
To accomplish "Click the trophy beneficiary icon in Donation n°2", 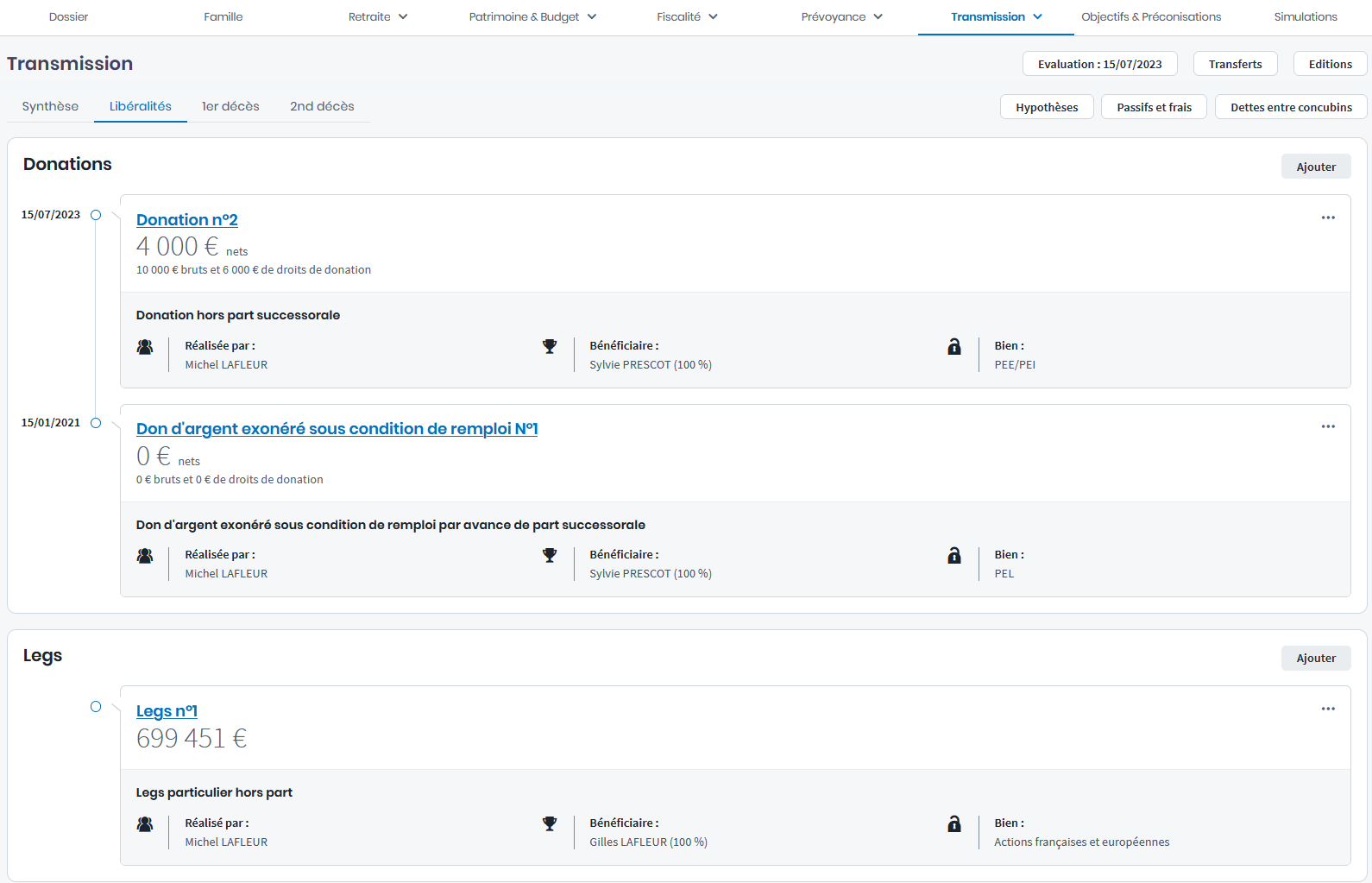I will pos(550,347).
